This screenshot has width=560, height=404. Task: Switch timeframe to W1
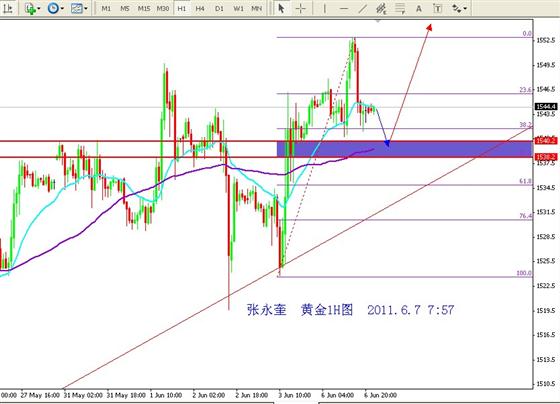pos(238,8)
